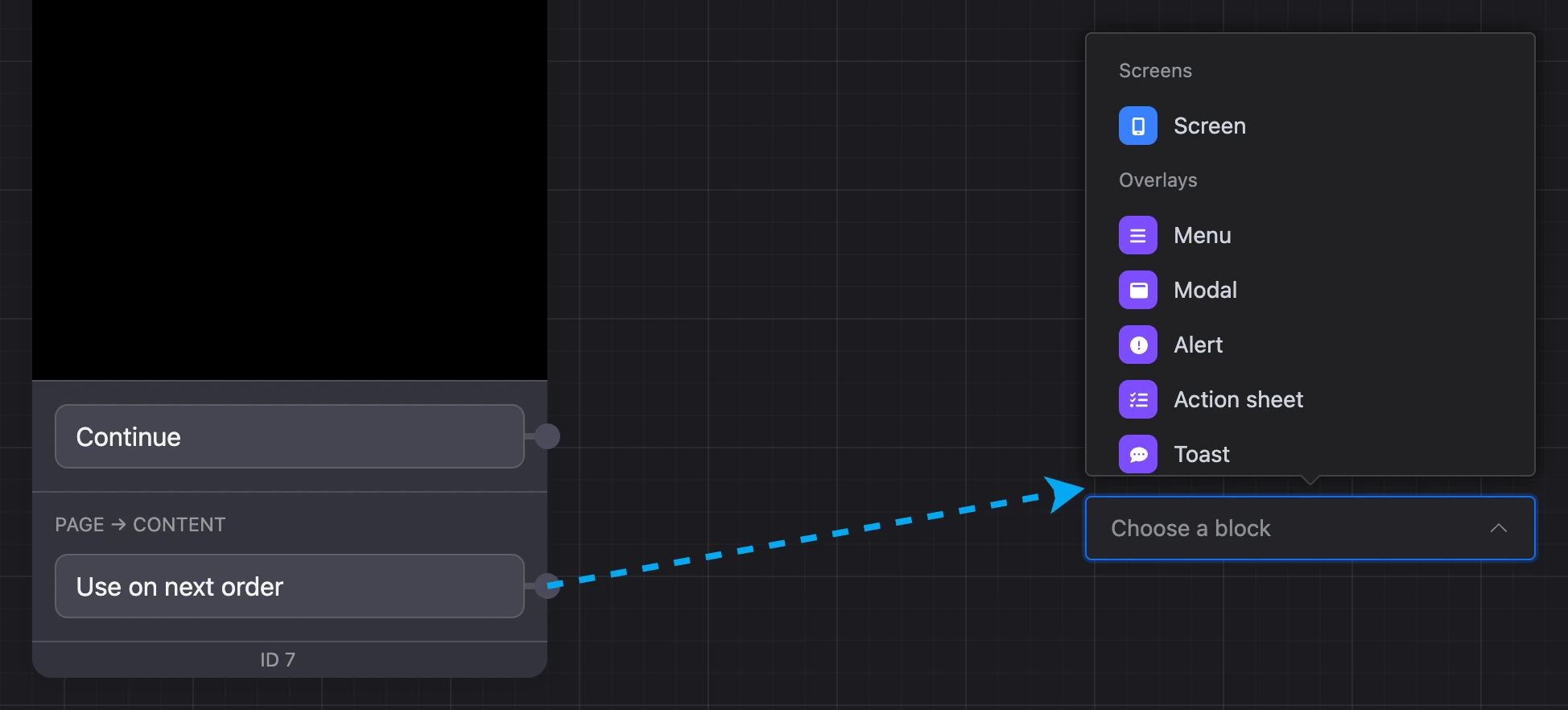Image resolution: width=1568 pixels, height=710 pixels.
Task: Click the Action sheet checklist icon
Action: [x=1137, y=399]
